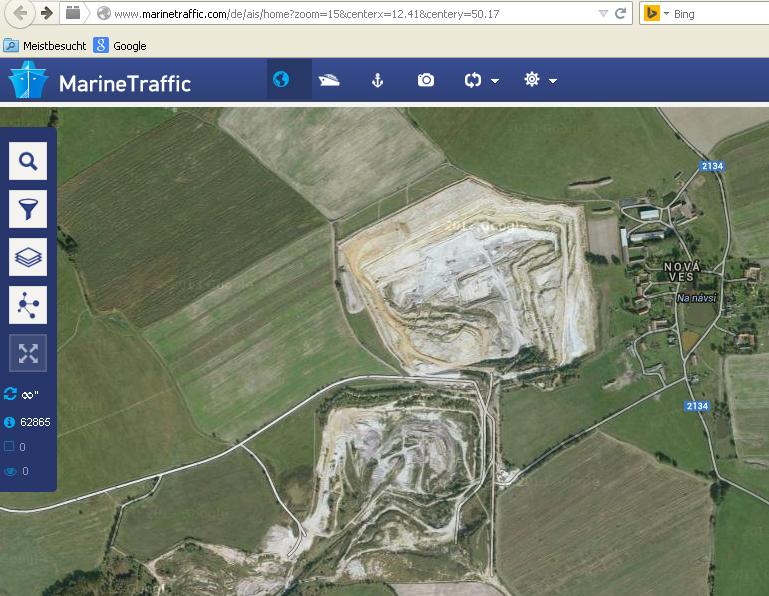Click the vessel count info icon
The width and height of the screenshot is (769, 596).
10,422
